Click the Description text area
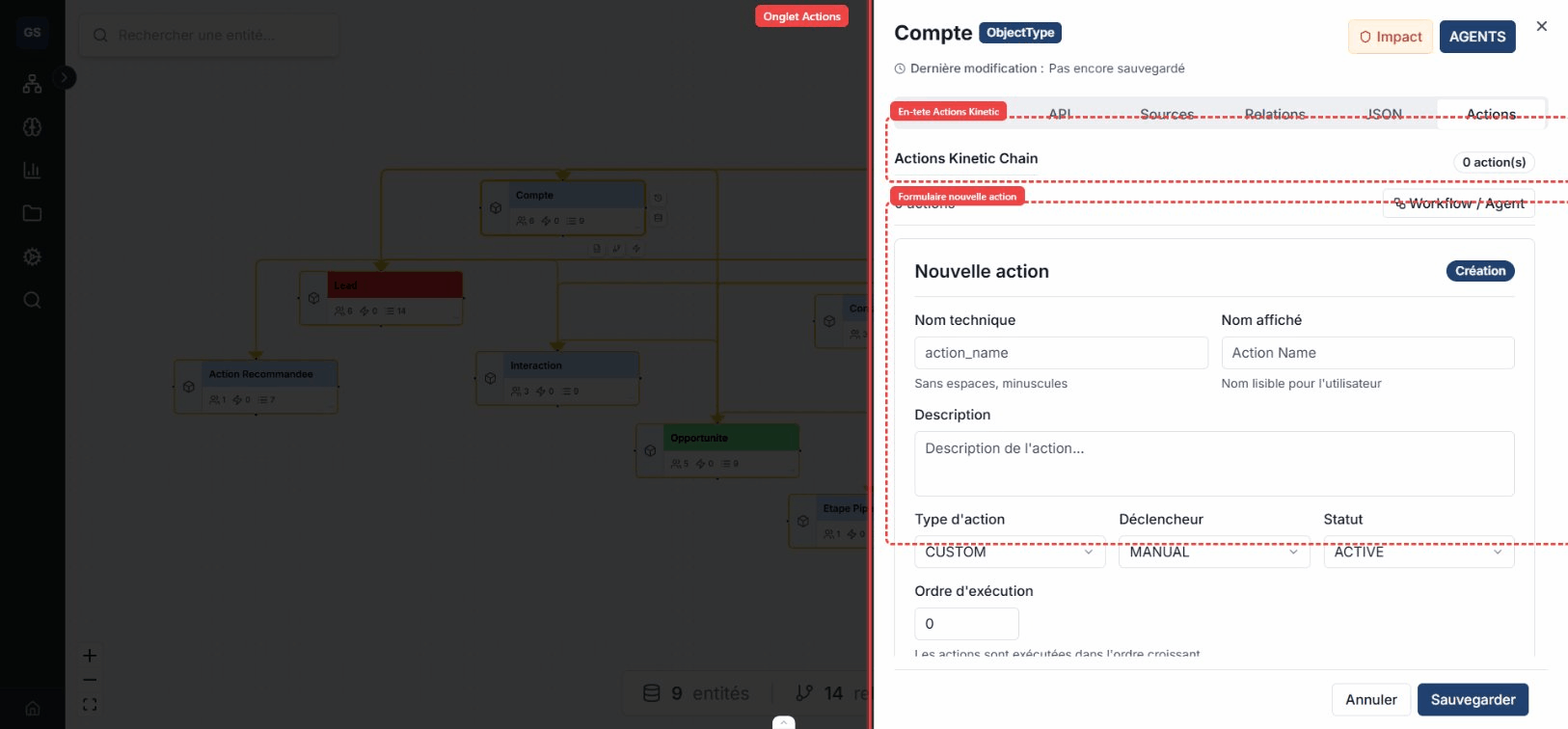The width and height of the screenshot is (1568, 729). tap(1213, 463)
